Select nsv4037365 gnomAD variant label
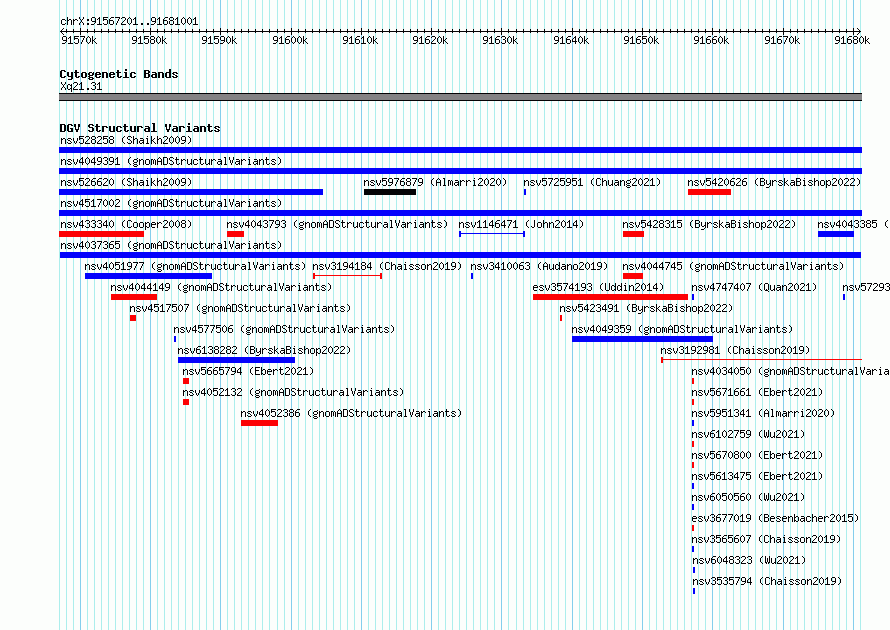Viewport: 890px width, 630px height. click(x=171, y=245)
